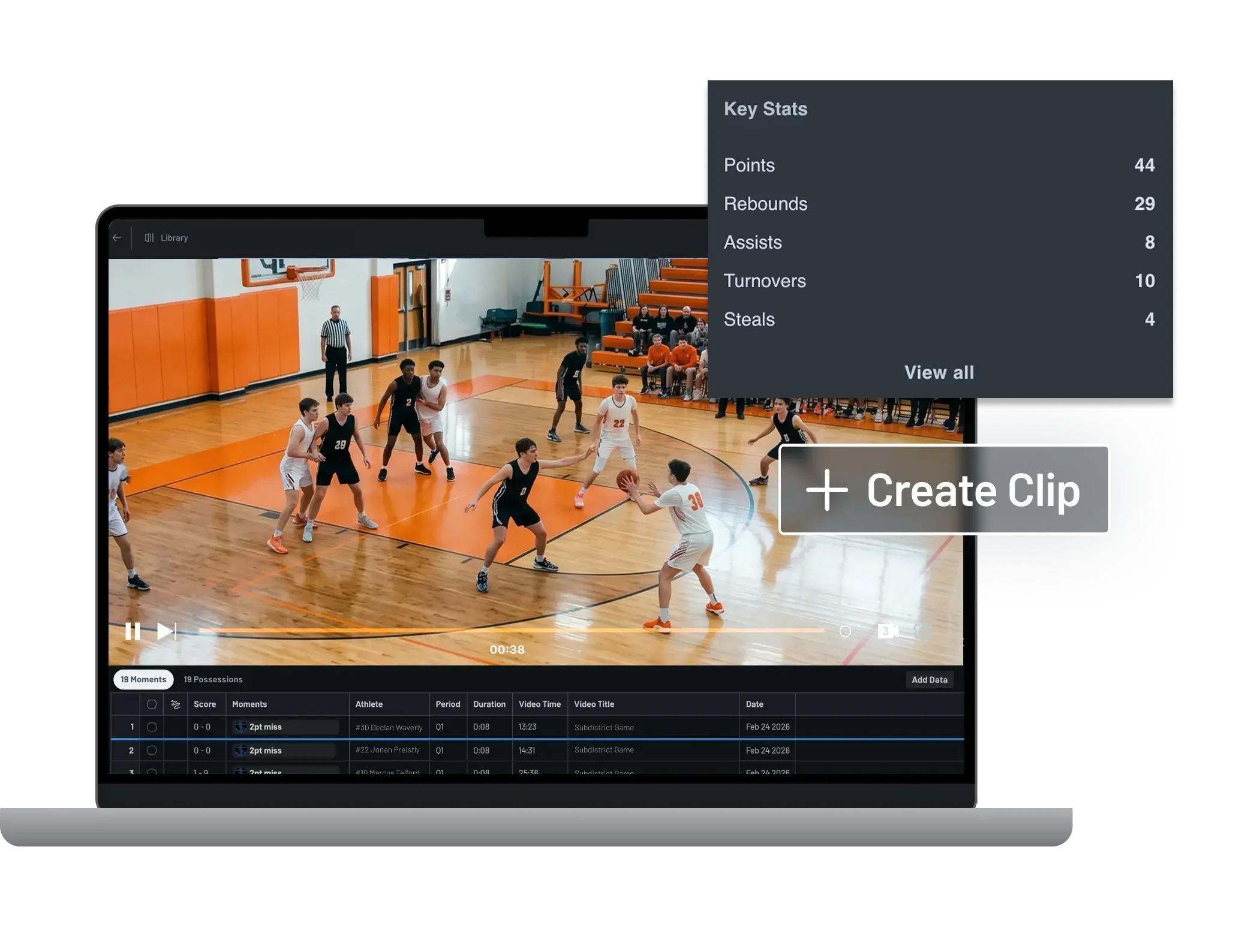Click row number 1 in the table
The height and width of the screenshot is (952, 1257).
coord(132,727)
